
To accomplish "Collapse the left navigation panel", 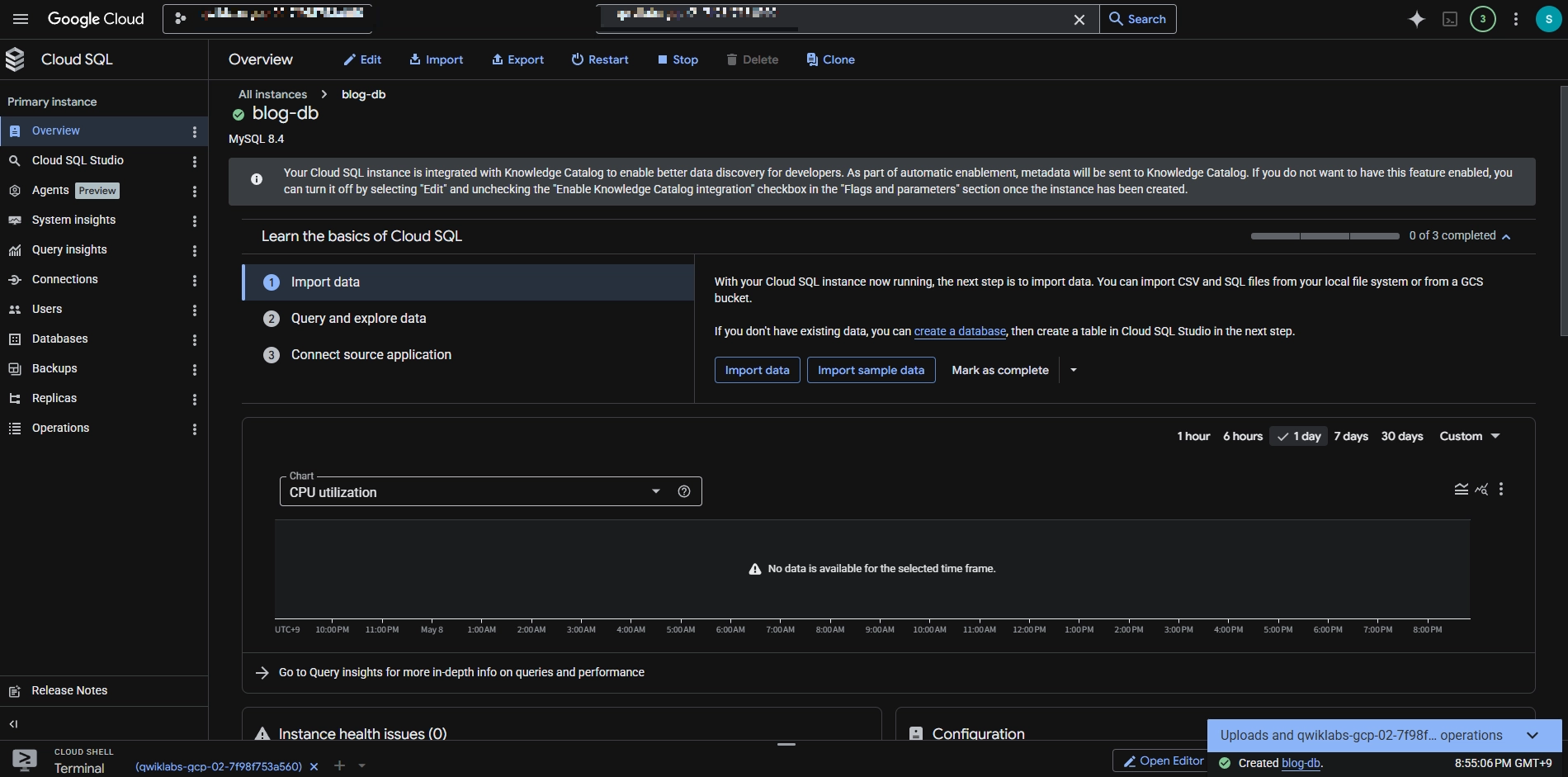I will click(x=13, y=724).
